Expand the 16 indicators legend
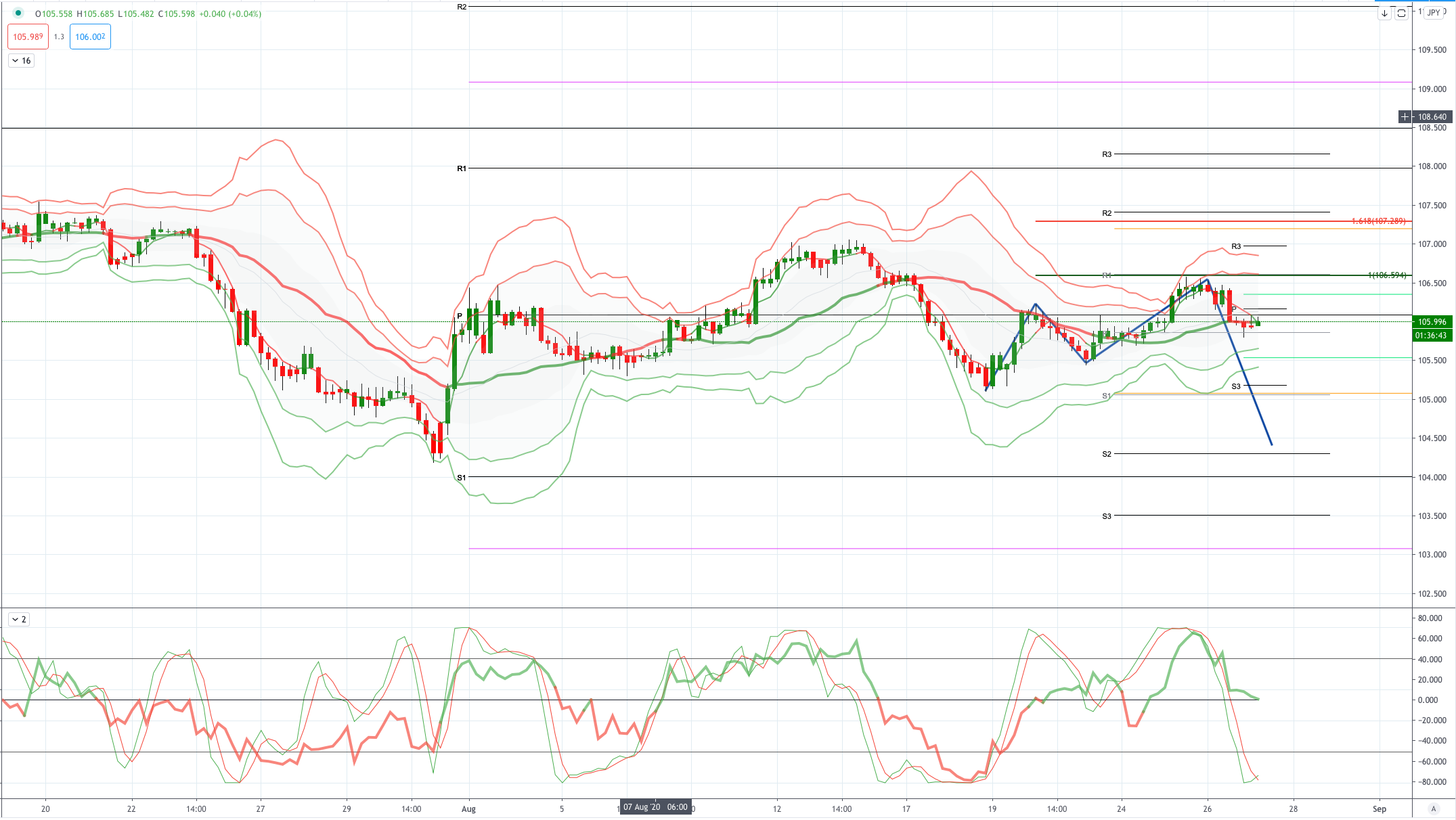The width and height of the screenshot is (1456, 820). 22,61
